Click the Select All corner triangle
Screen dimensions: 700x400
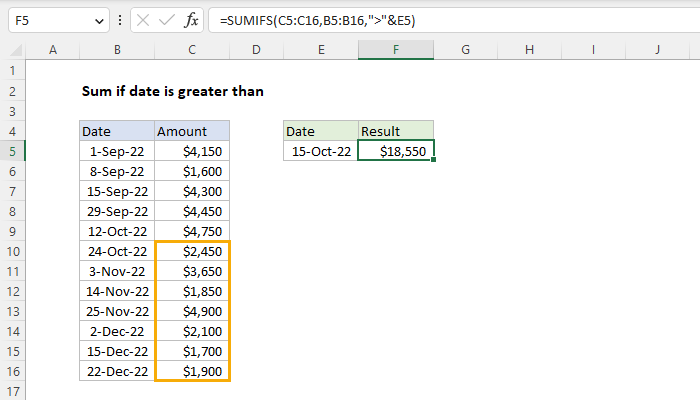17,50
